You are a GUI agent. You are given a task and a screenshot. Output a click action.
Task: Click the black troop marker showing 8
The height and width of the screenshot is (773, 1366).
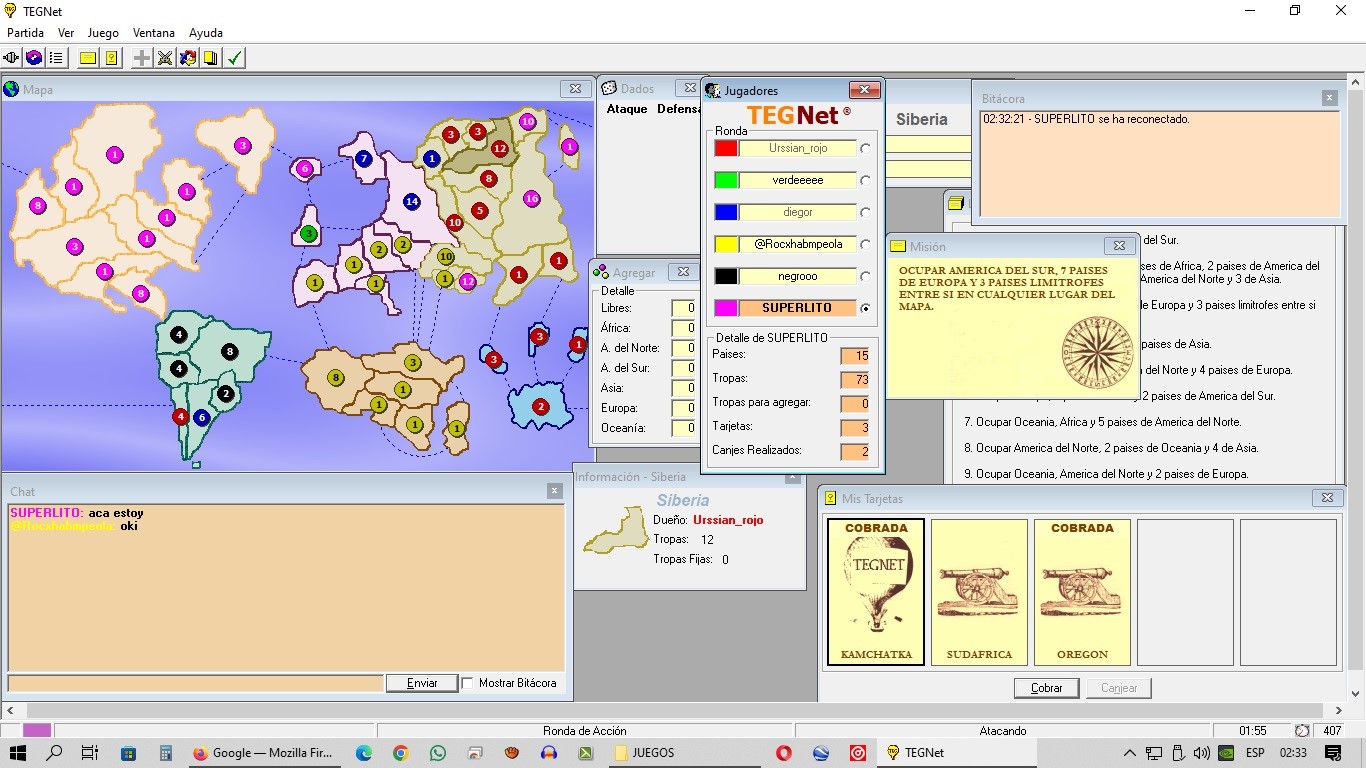pos(229,351)
